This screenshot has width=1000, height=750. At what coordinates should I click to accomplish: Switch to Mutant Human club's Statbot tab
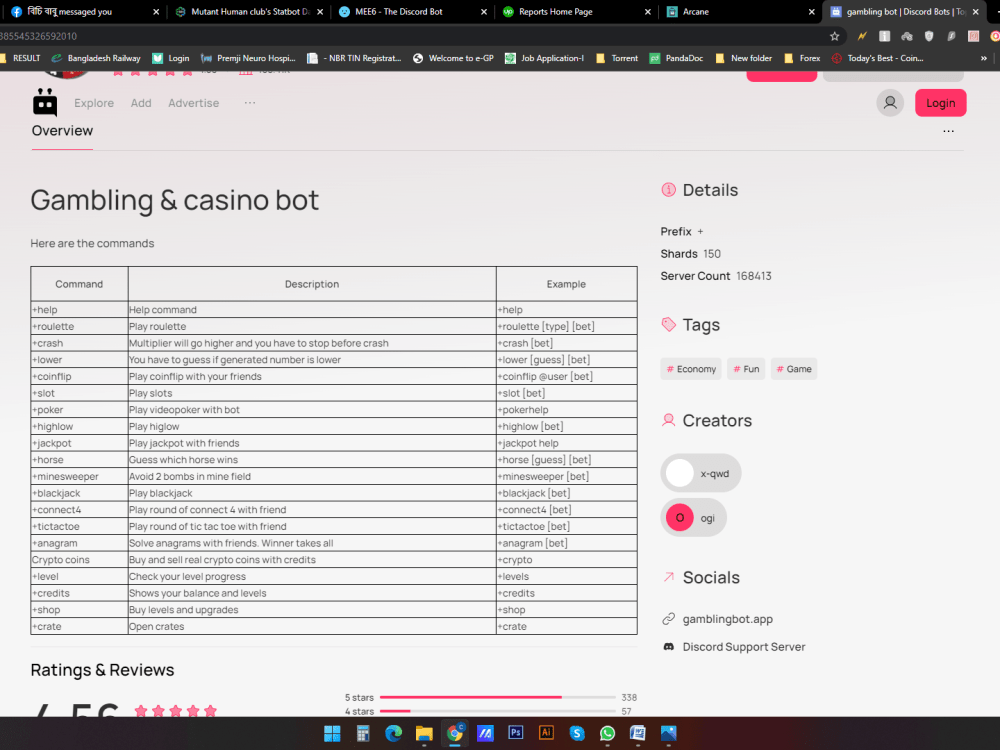pyautogui.click(x=250, y=11)
